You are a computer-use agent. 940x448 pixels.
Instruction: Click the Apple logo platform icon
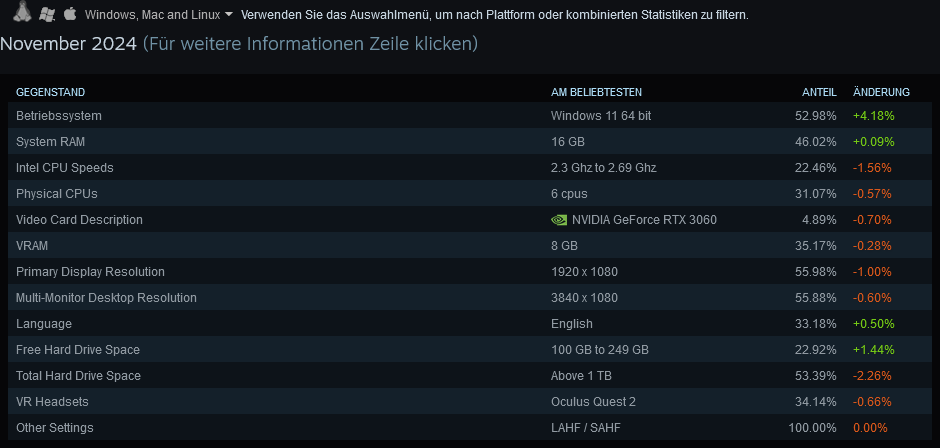pyautogui.click(x=70, y=13)
